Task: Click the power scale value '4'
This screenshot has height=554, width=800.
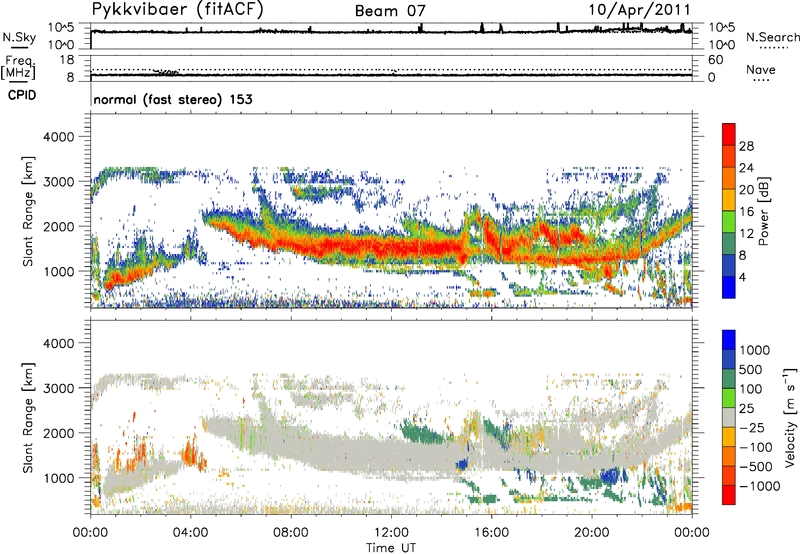Action: [x=743, y=277]
